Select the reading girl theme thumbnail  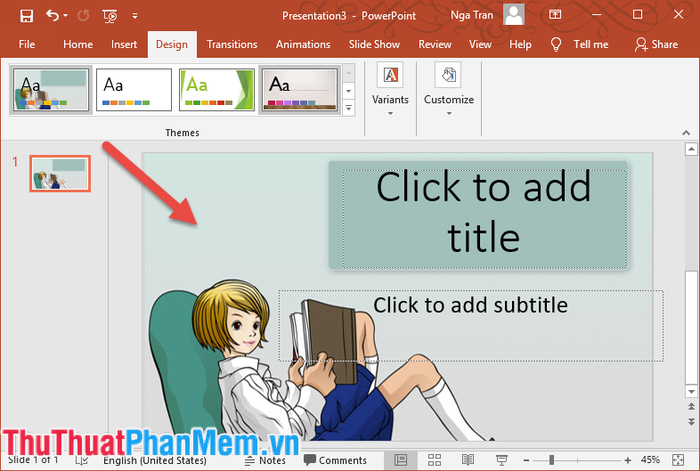click(x=51, y=89)
